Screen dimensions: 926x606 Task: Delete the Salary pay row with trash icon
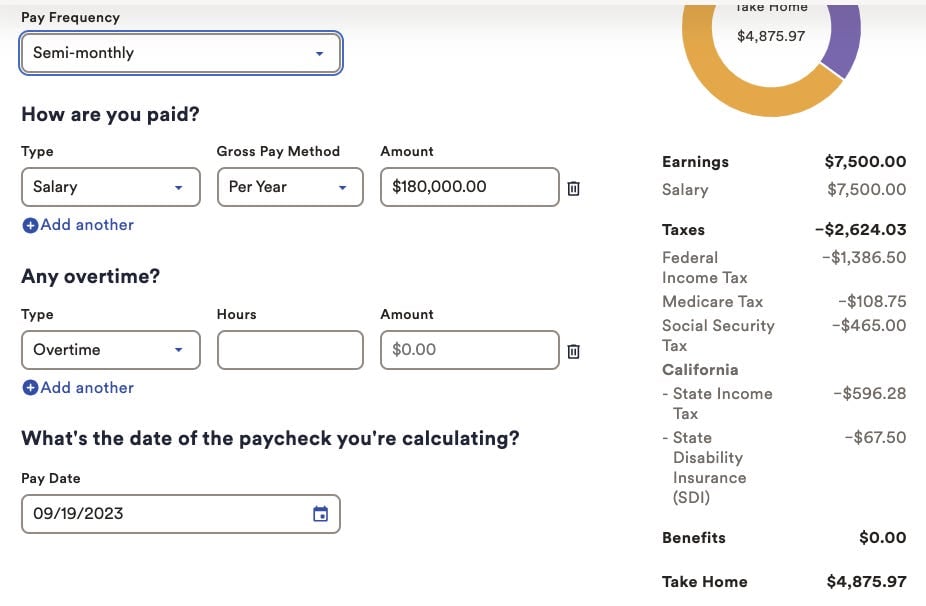tap(573, 188)
